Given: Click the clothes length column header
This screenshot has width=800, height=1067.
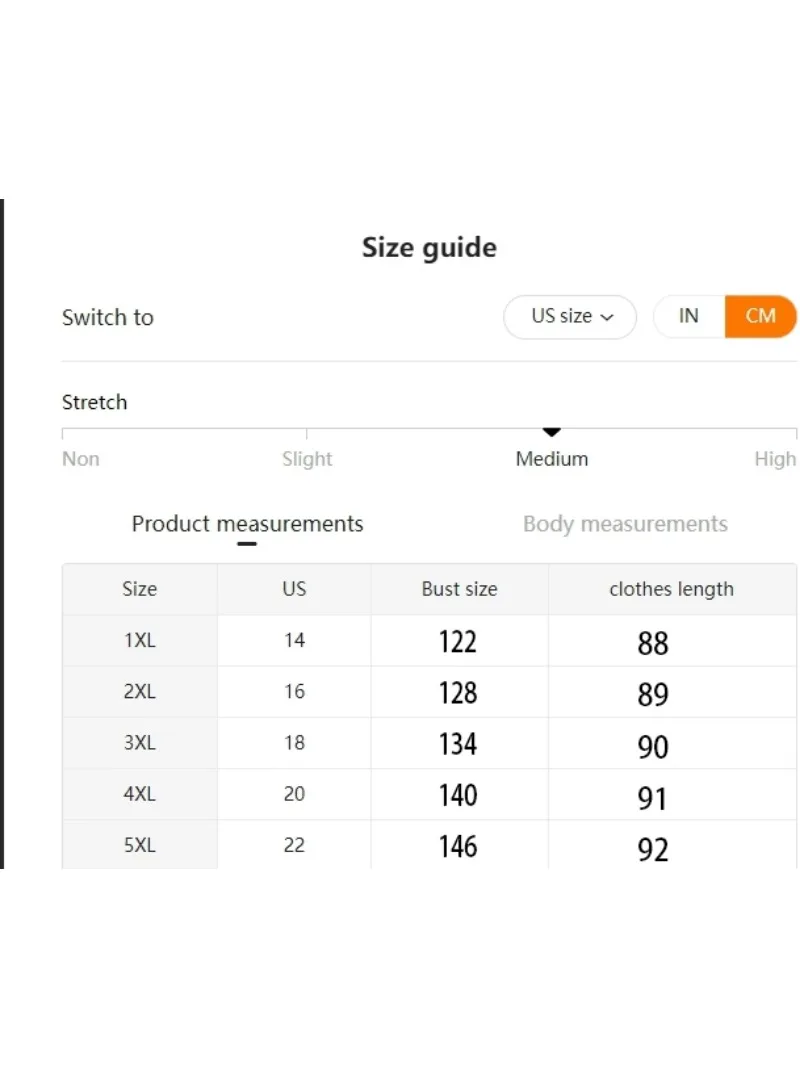Looking at the screenshot, I should (x=672, y=589).
